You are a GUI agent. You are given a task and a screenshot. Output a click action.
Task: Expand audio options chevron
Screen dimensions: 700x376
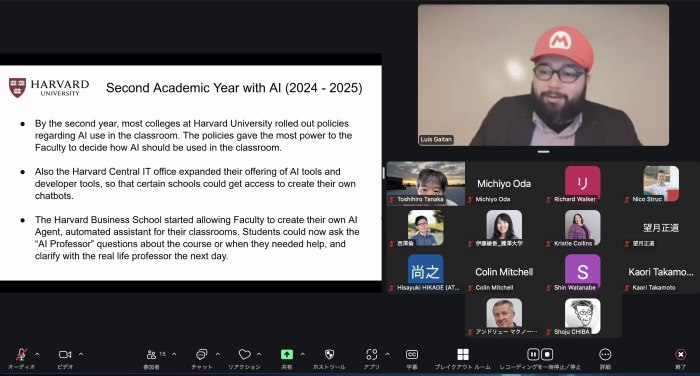[37, 354]
